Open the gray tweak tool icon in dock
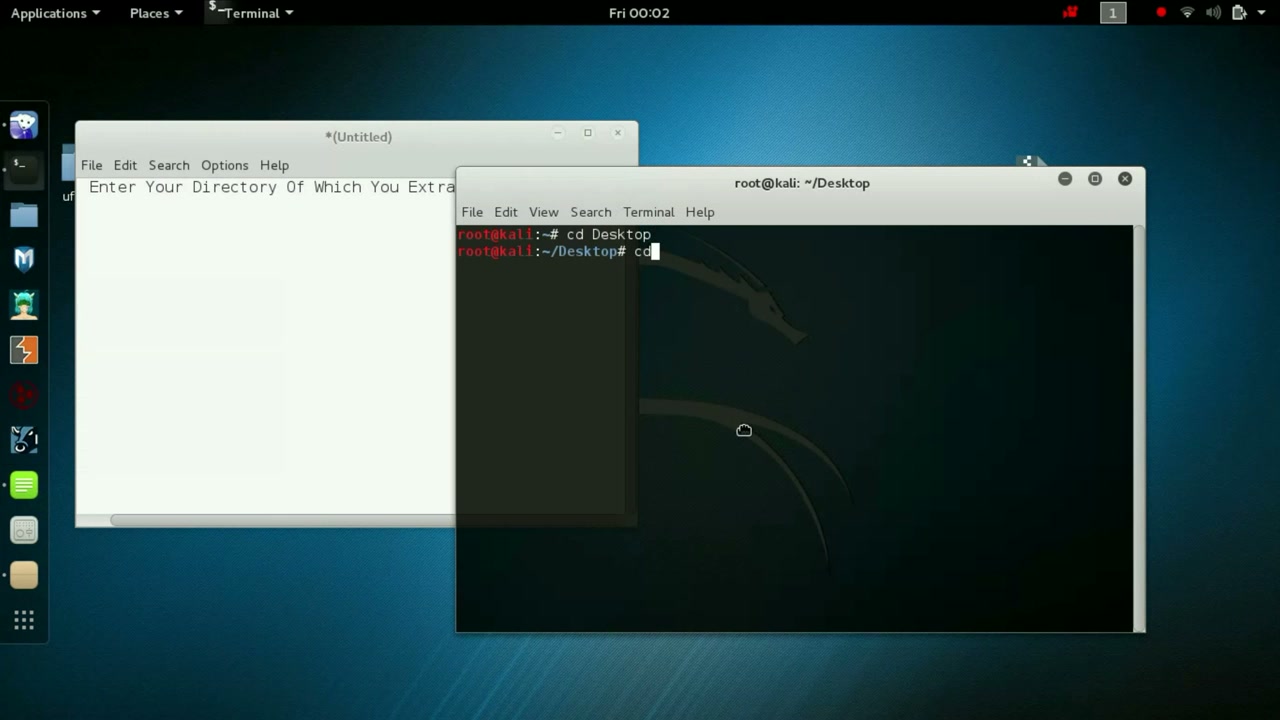This screenshot has height=720, width=1280. click(24, 530)
